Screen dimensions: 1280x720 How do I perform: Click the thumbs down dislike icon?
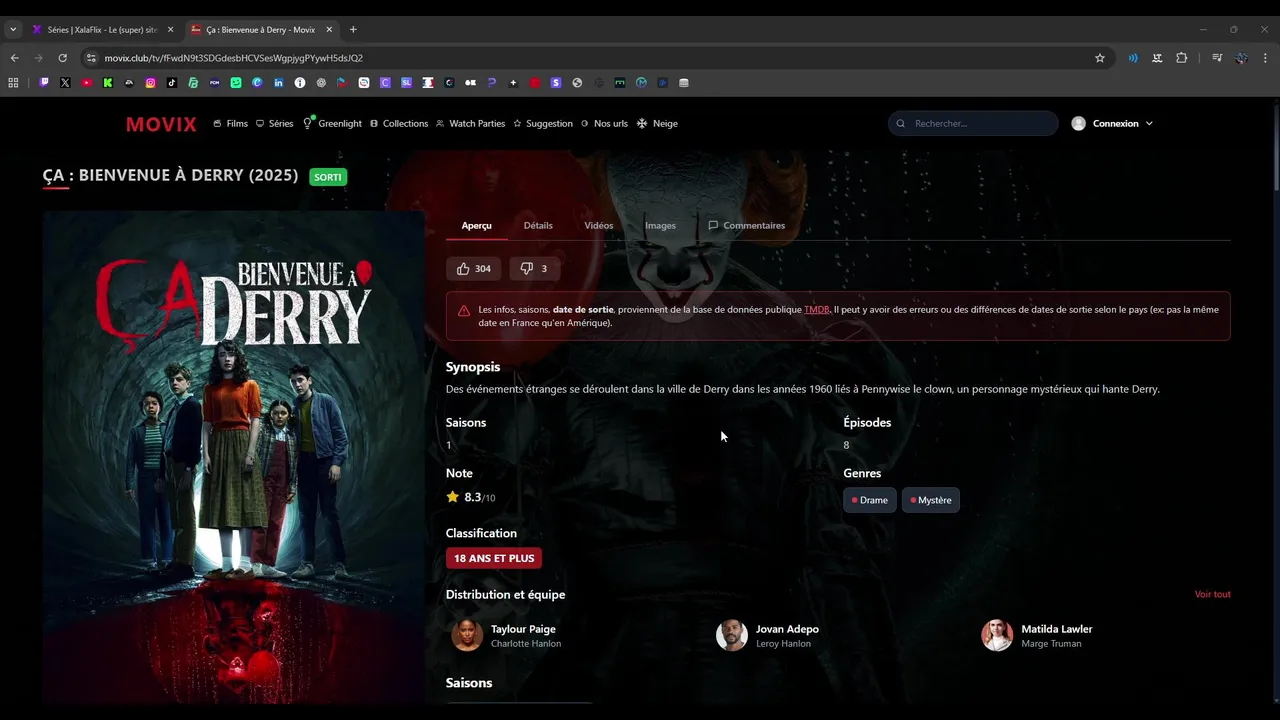[x=527, y=269]
